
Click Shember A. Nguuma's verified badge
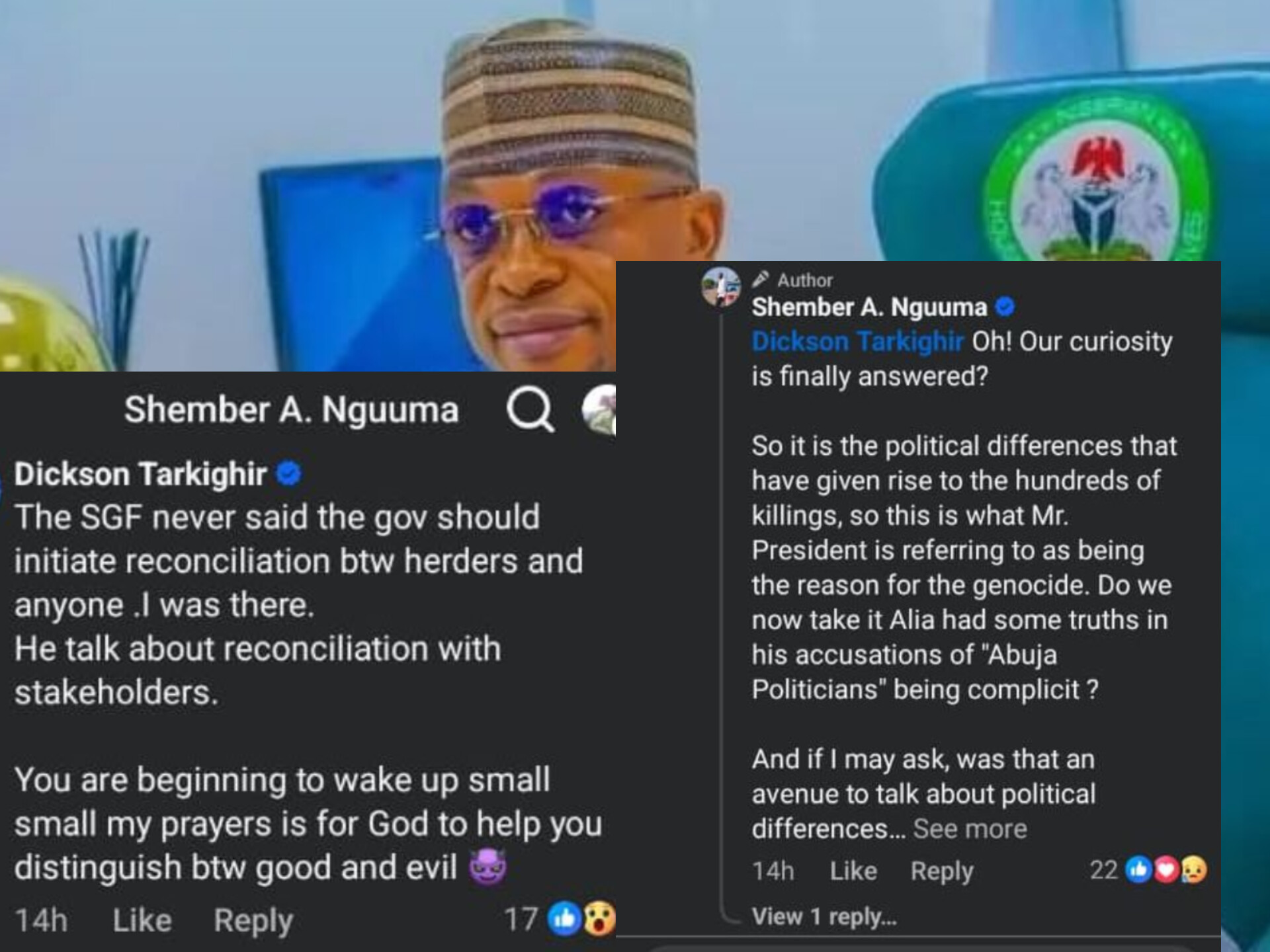1005,307
